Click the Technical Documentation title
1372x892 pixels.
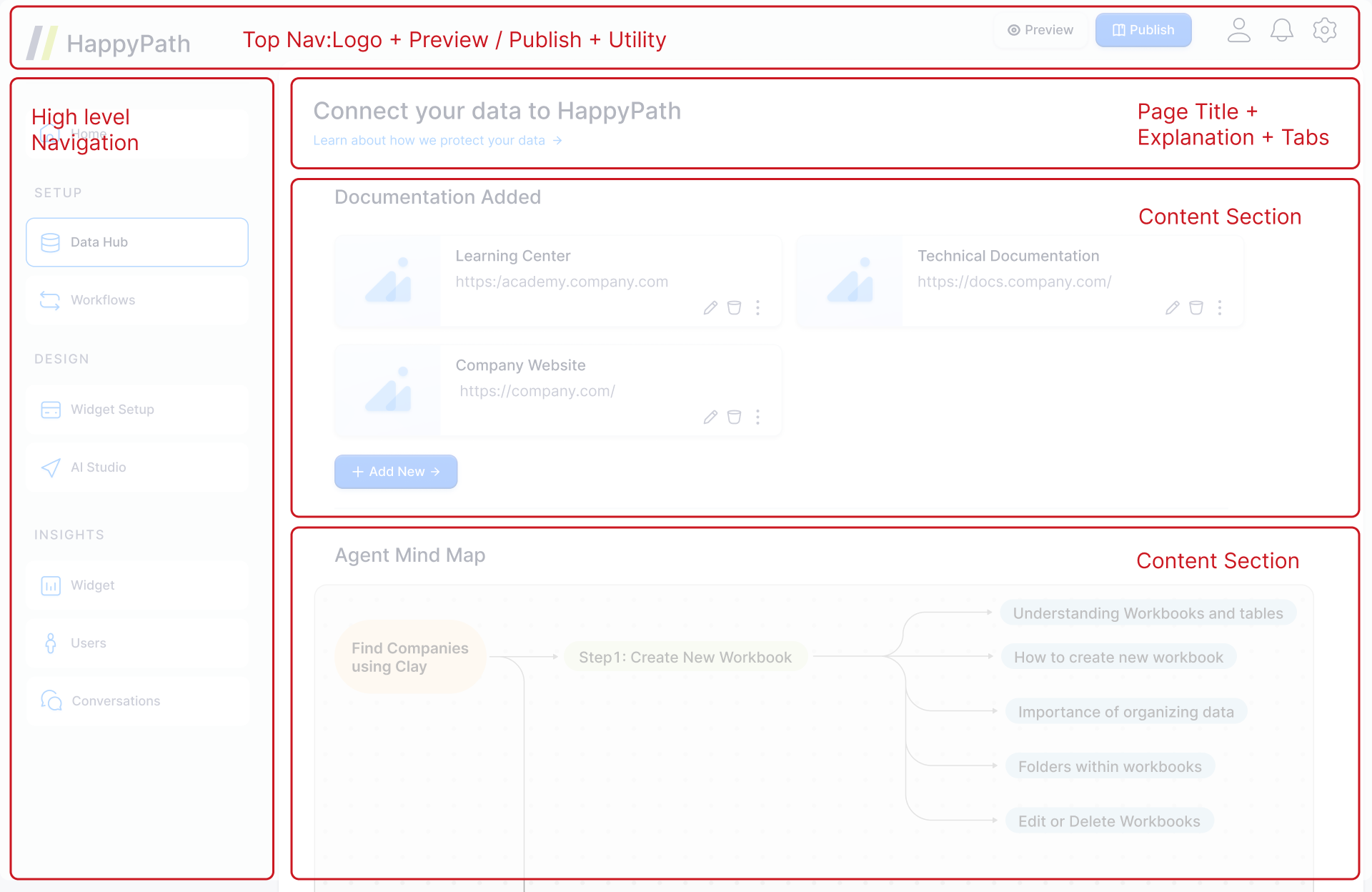(x=1008, y=256)
